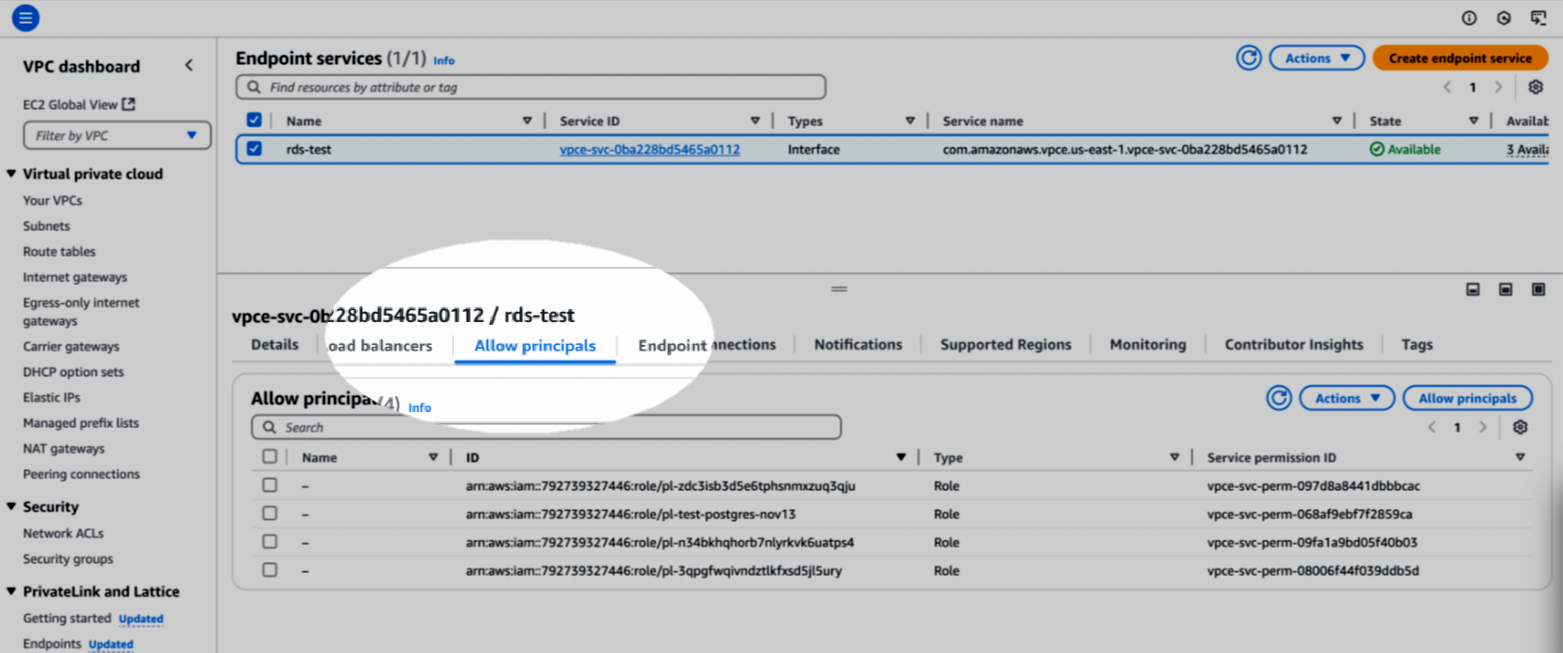Click refresh icon in Allow principals panel
Viewport: 1563px width, 653px height.
1278,398
